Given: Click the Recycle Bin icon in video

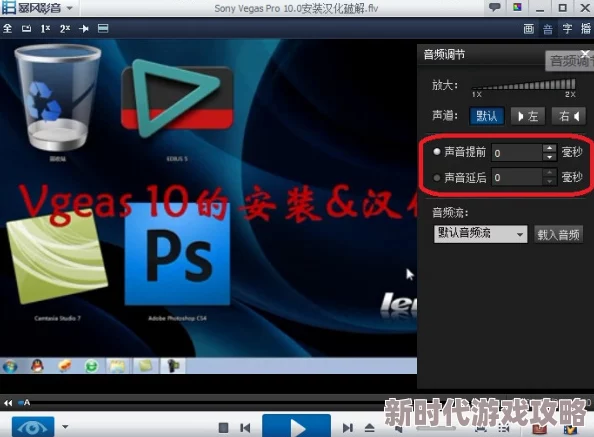Looking at the screenshot, I should click(x=58, y=98).
